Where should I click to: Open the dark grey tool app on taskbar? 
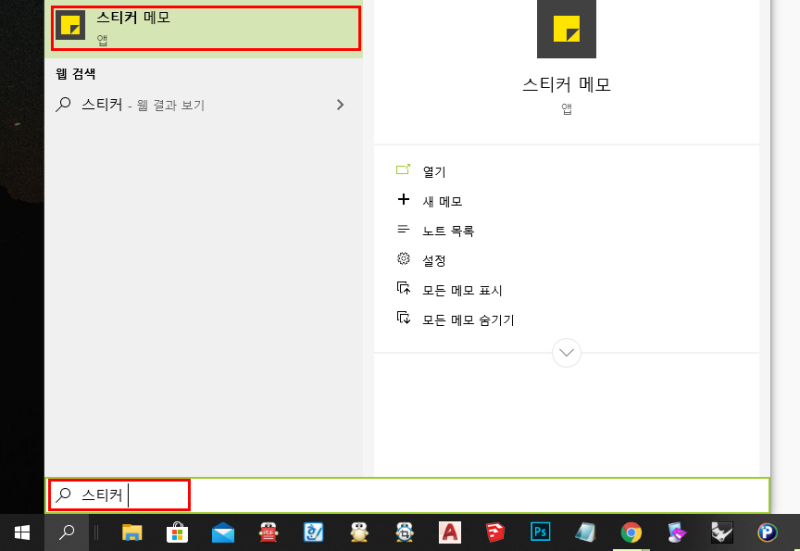[722, 533]
